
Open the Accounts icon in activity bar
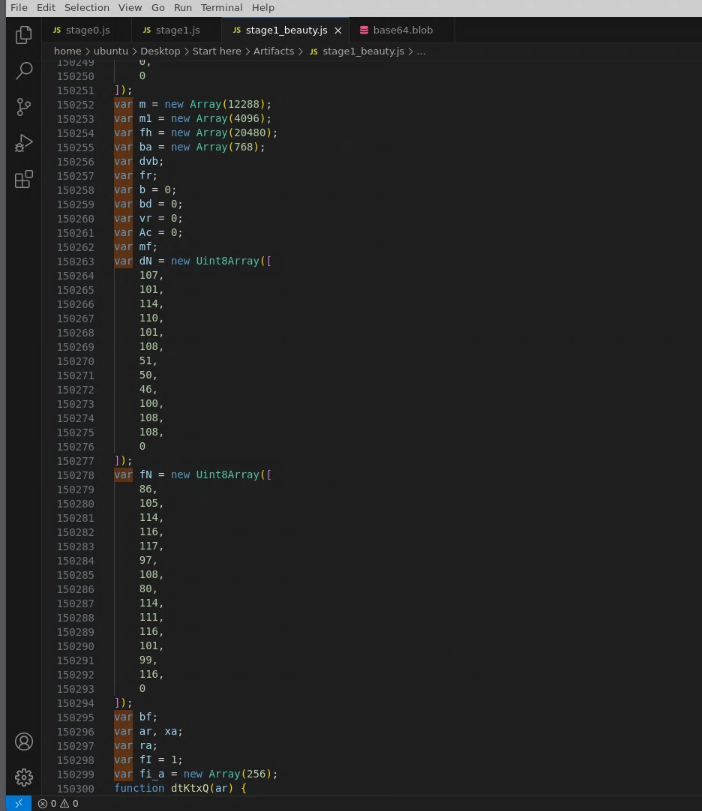[22, 742]
